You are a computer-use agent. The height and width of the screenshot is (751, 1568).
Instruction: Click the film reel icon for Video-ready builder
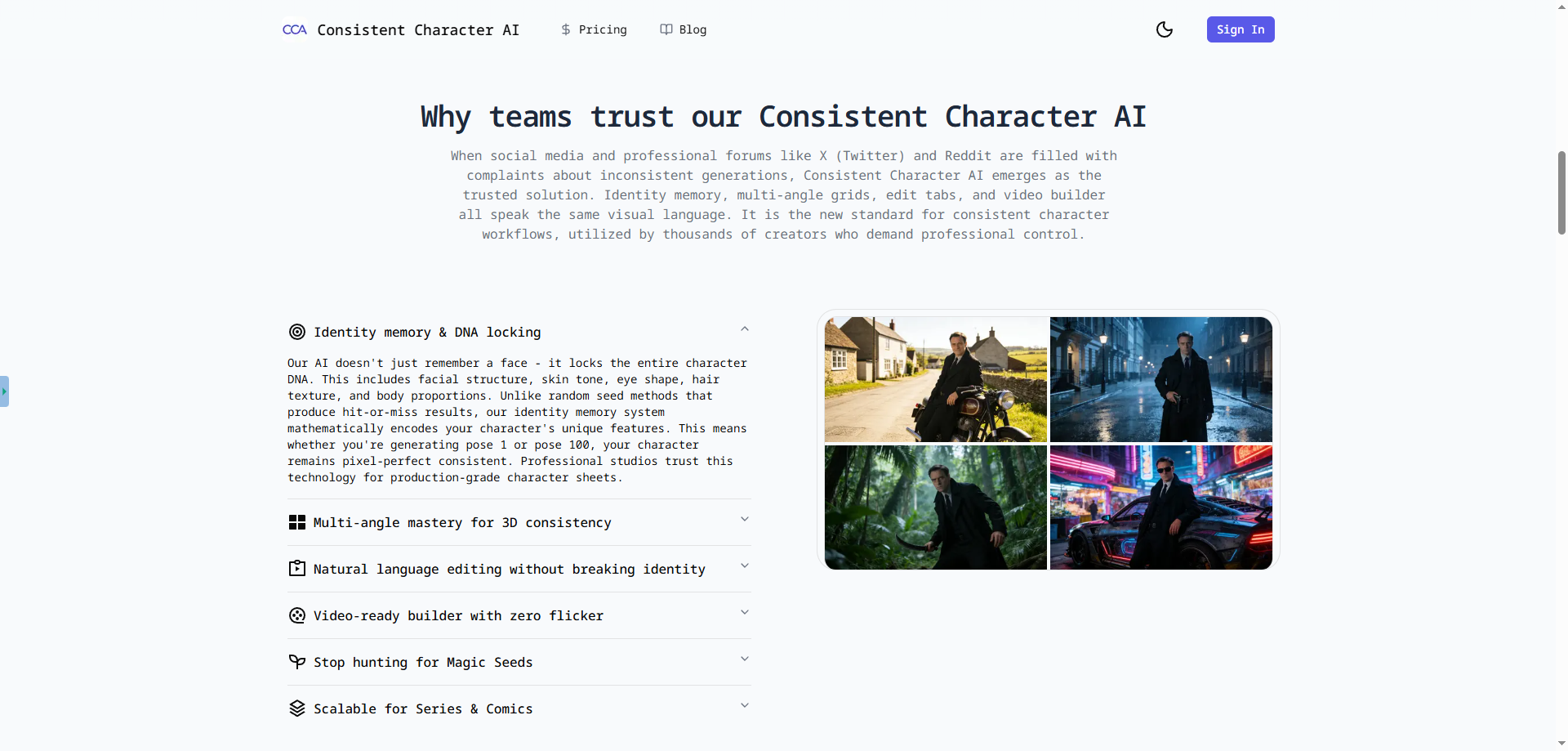(296, 615)
